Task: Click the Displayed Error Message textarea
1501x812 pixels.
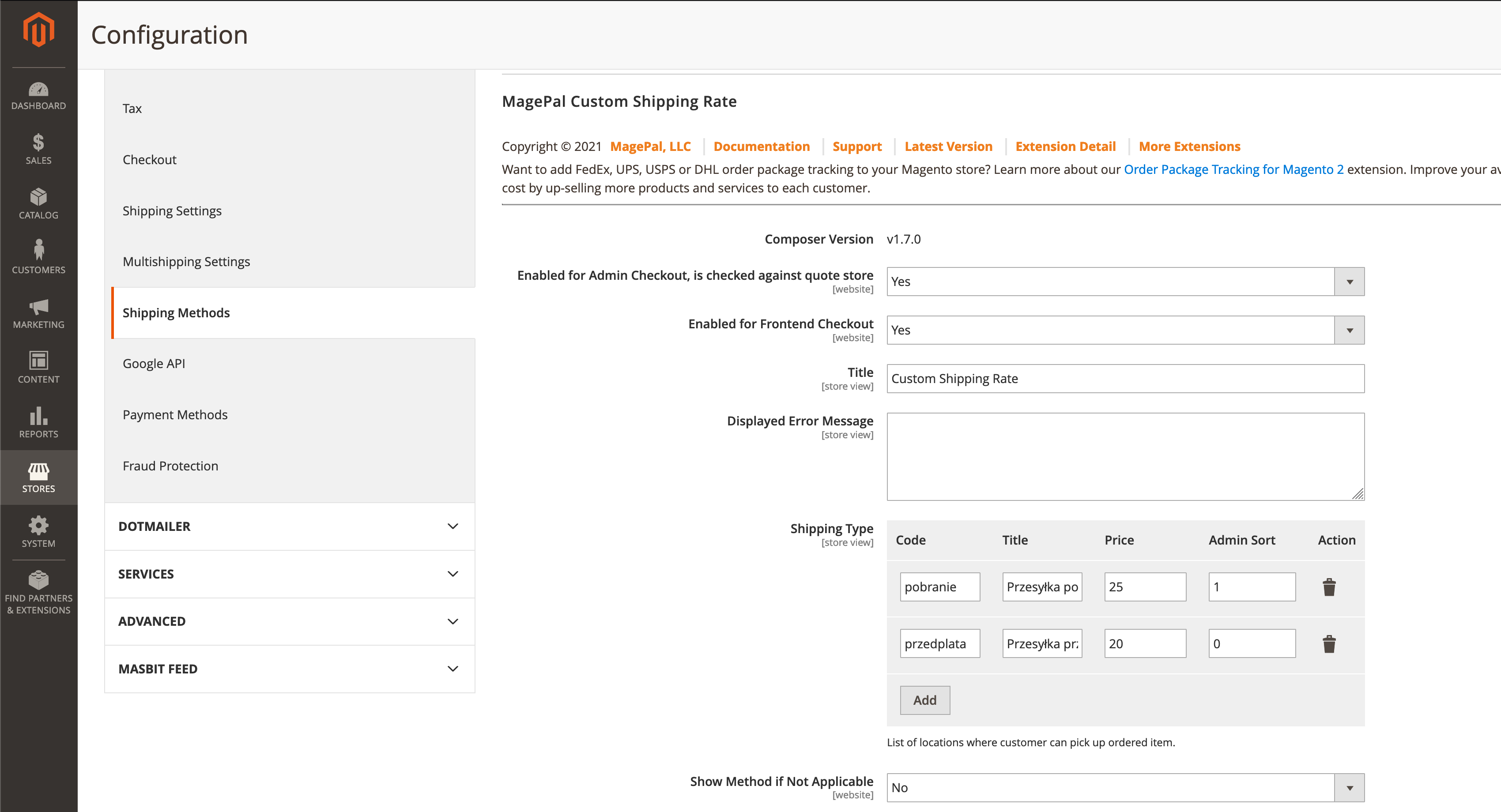Action: [1124, 456]
